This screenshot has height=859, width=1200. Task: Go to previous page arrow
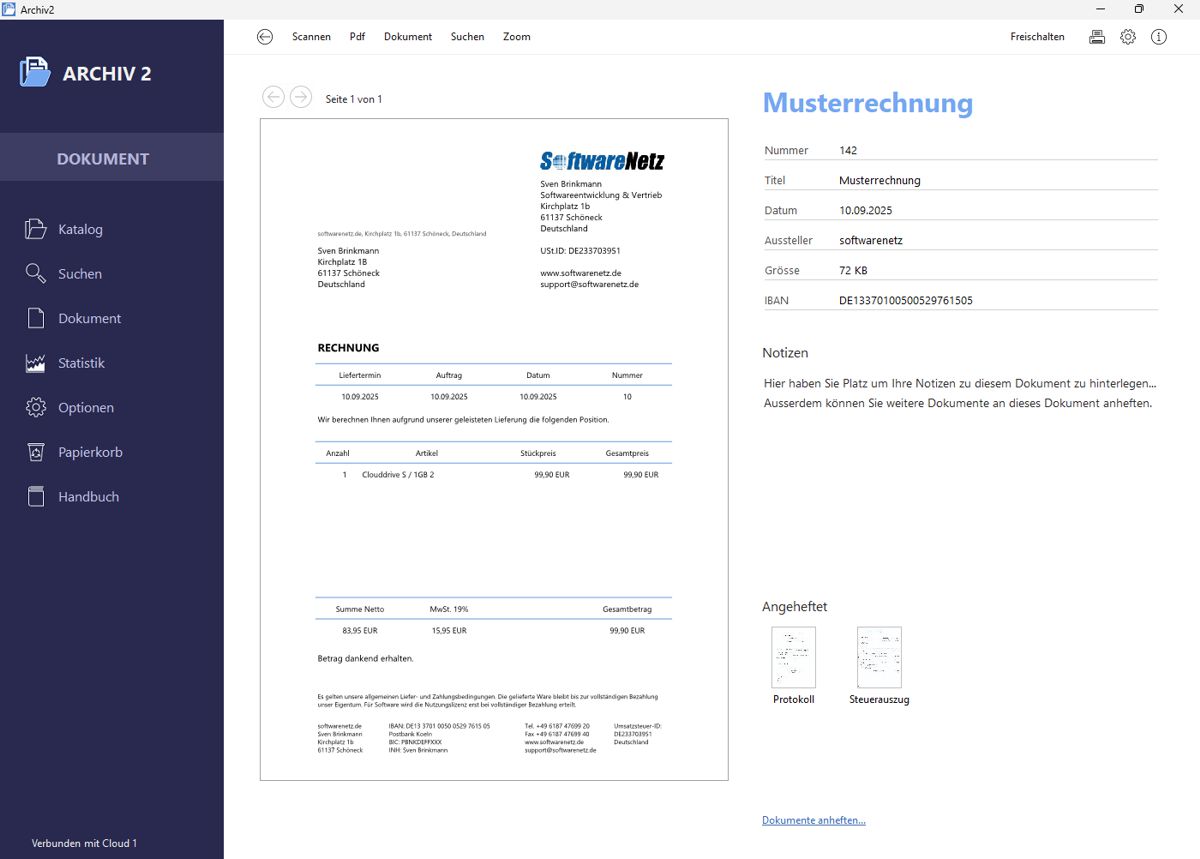tap(273, 97)
